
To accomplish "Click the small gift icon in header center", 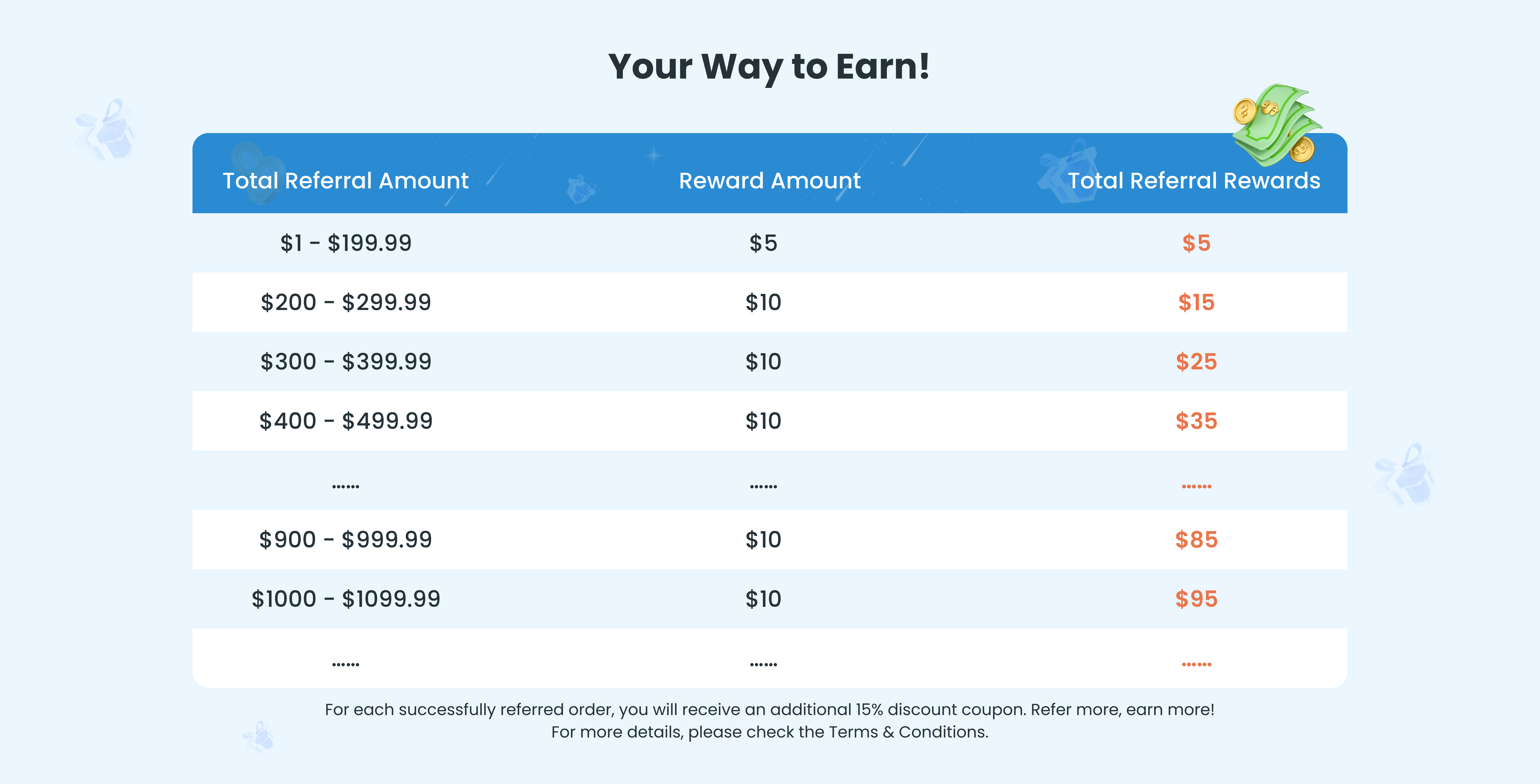I will pyautogui.click(x=580, y=189).
